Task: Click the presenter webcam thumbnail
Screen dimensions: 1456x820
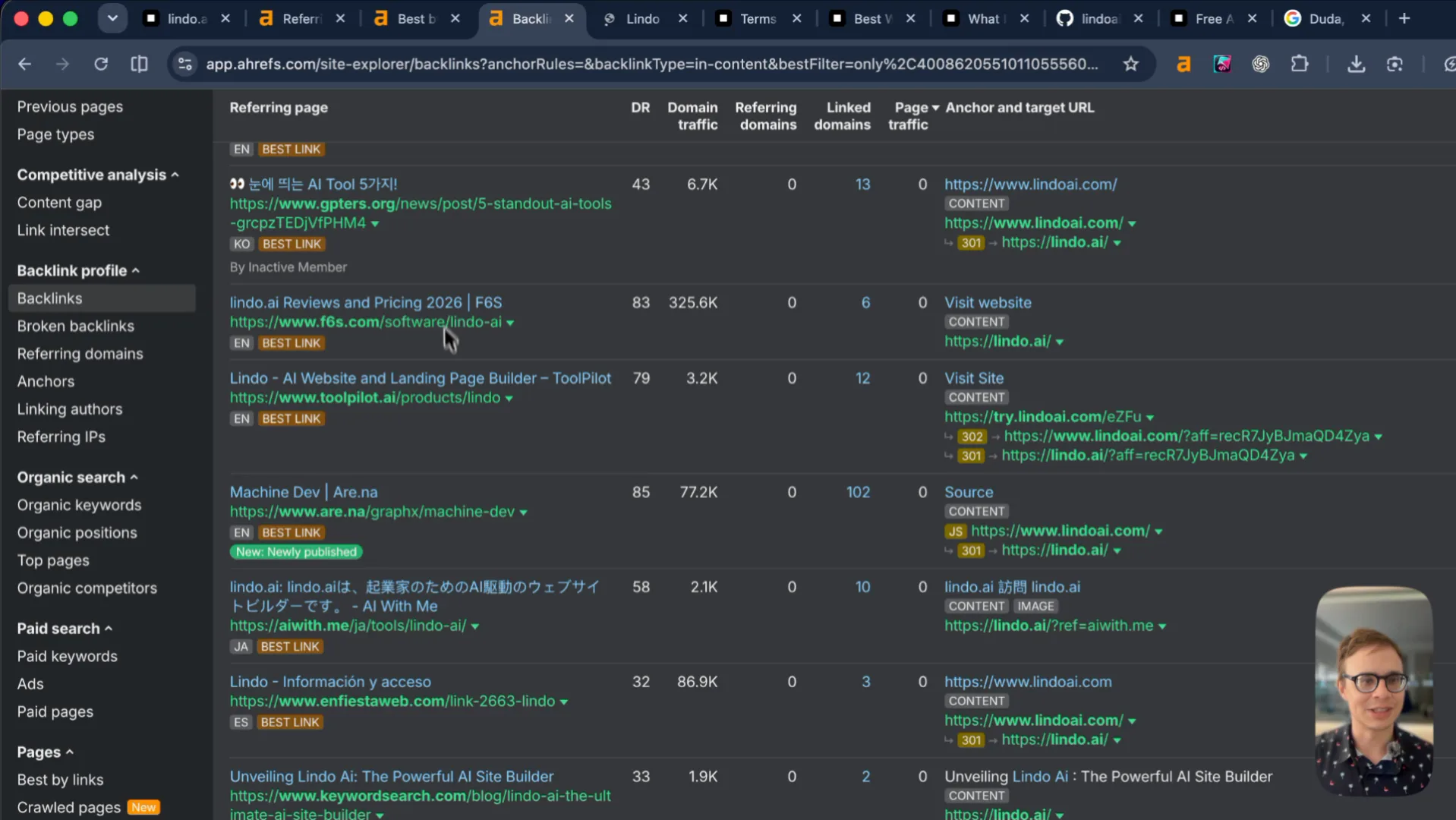Action: coord(1374,691)
